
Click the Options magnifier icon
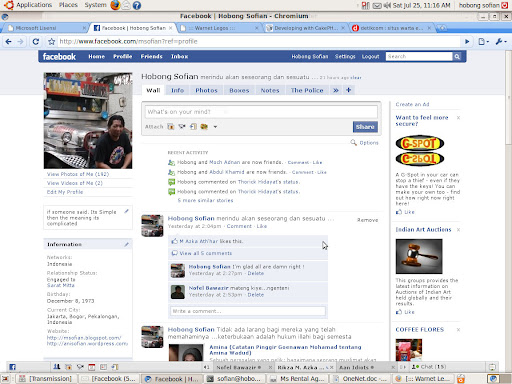click(x=353, y=143)
